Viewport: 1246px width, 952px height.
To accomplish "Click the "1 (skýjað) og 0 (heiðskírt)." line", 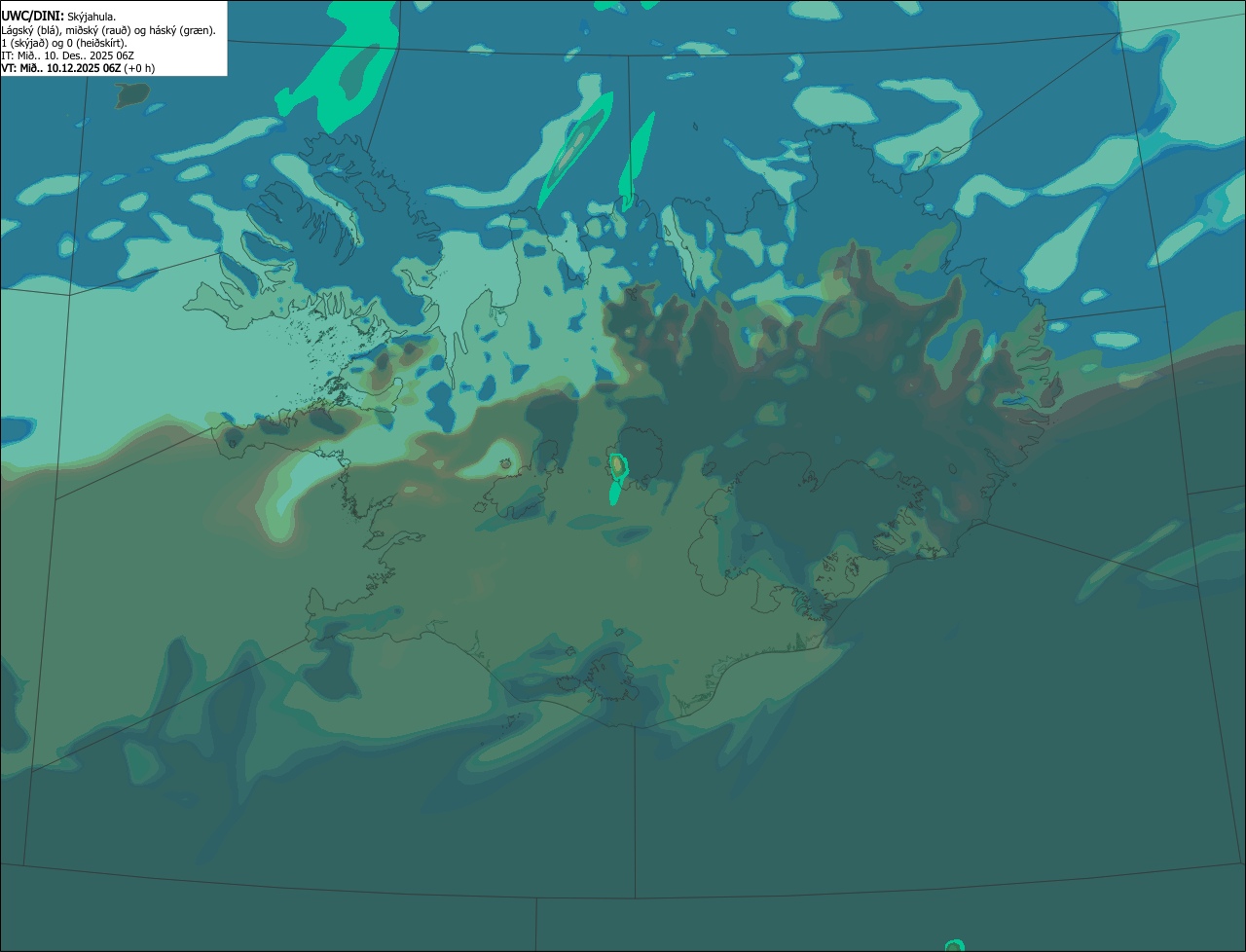I will click(x=64, y=43).
